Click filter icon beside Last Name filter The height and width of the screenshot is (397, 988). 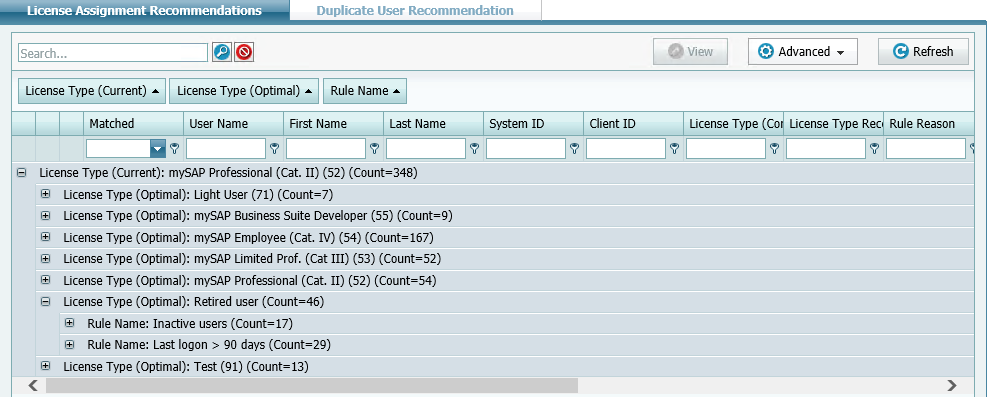click(474, 149)
